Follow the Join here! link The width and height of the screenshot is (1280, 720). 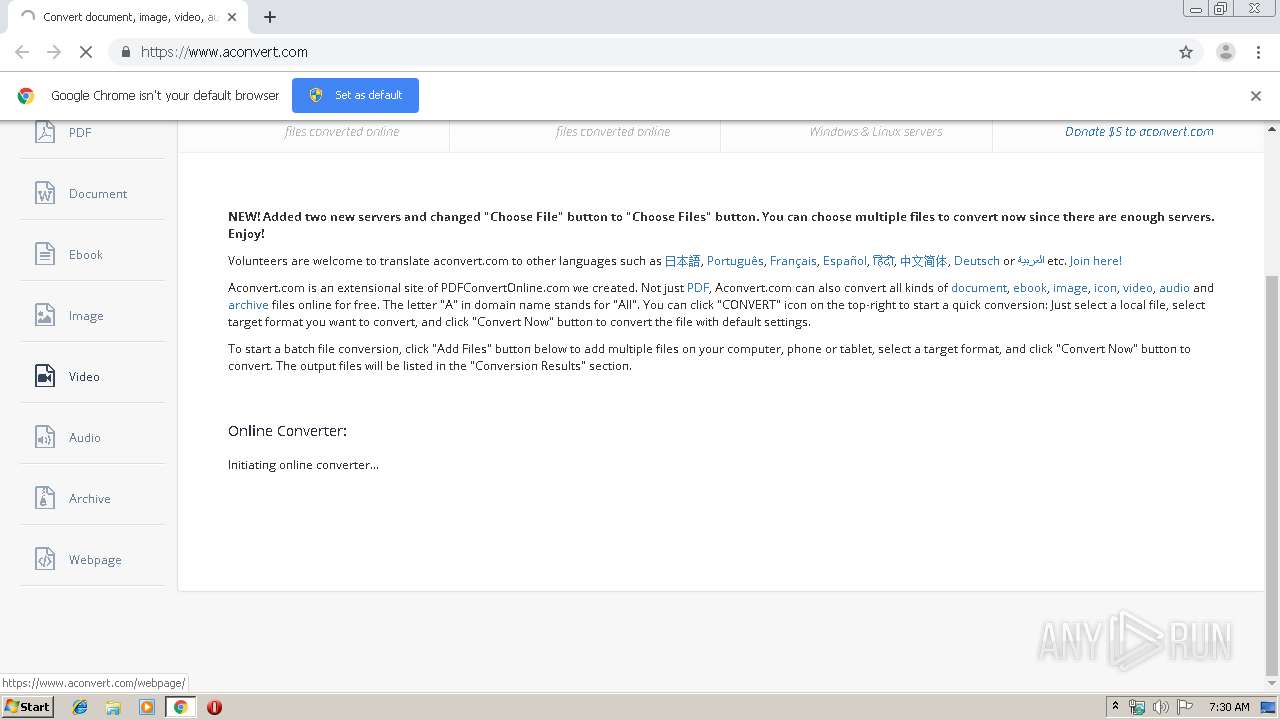pyautogui.click(x=1096, y=261)
